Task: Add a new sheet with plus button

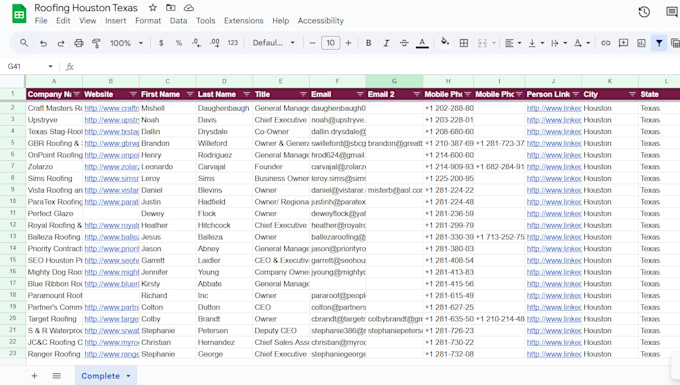Action: click(34, 376)
